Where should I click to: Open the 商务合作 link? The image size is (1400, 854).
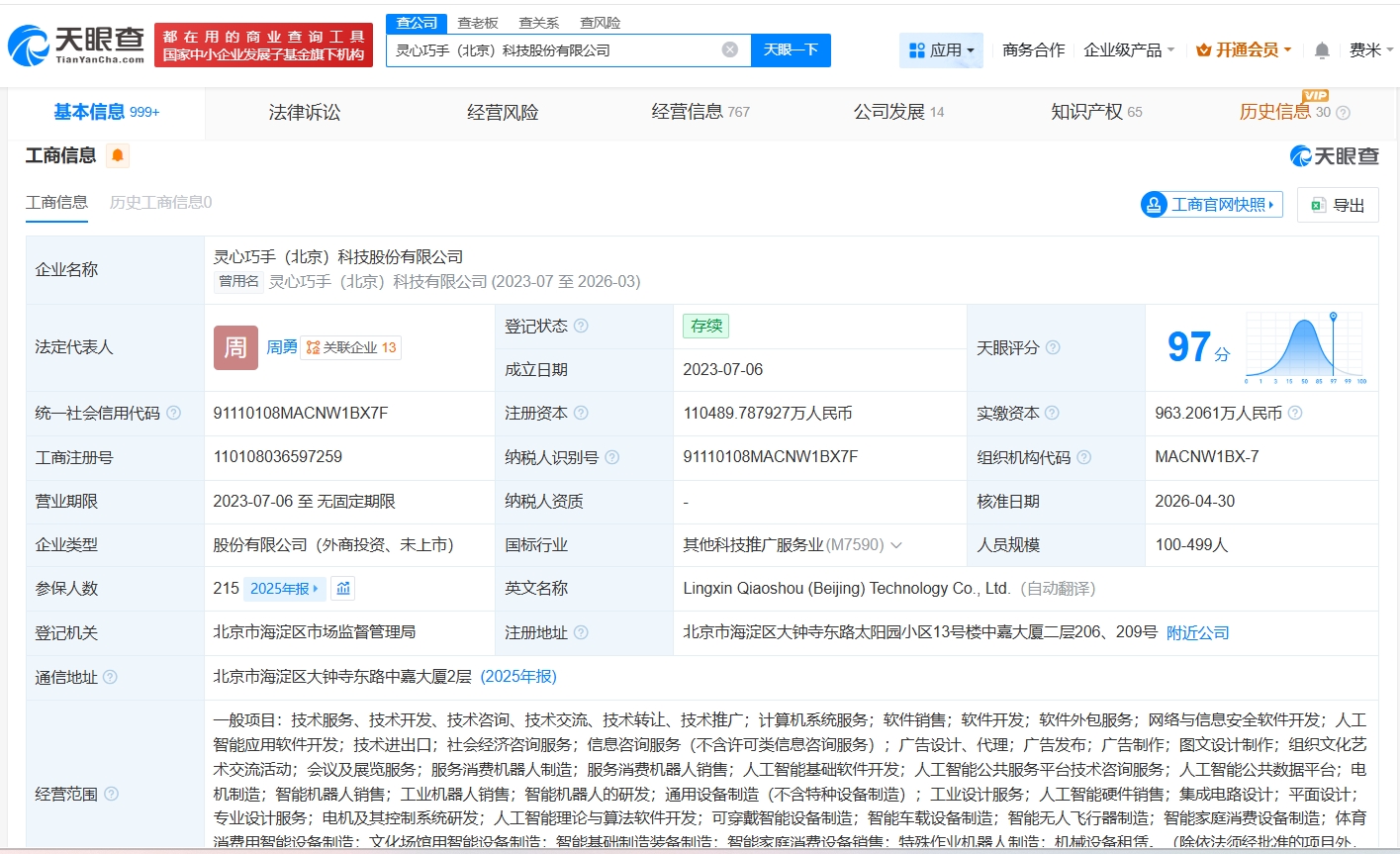pos(1034,49)
